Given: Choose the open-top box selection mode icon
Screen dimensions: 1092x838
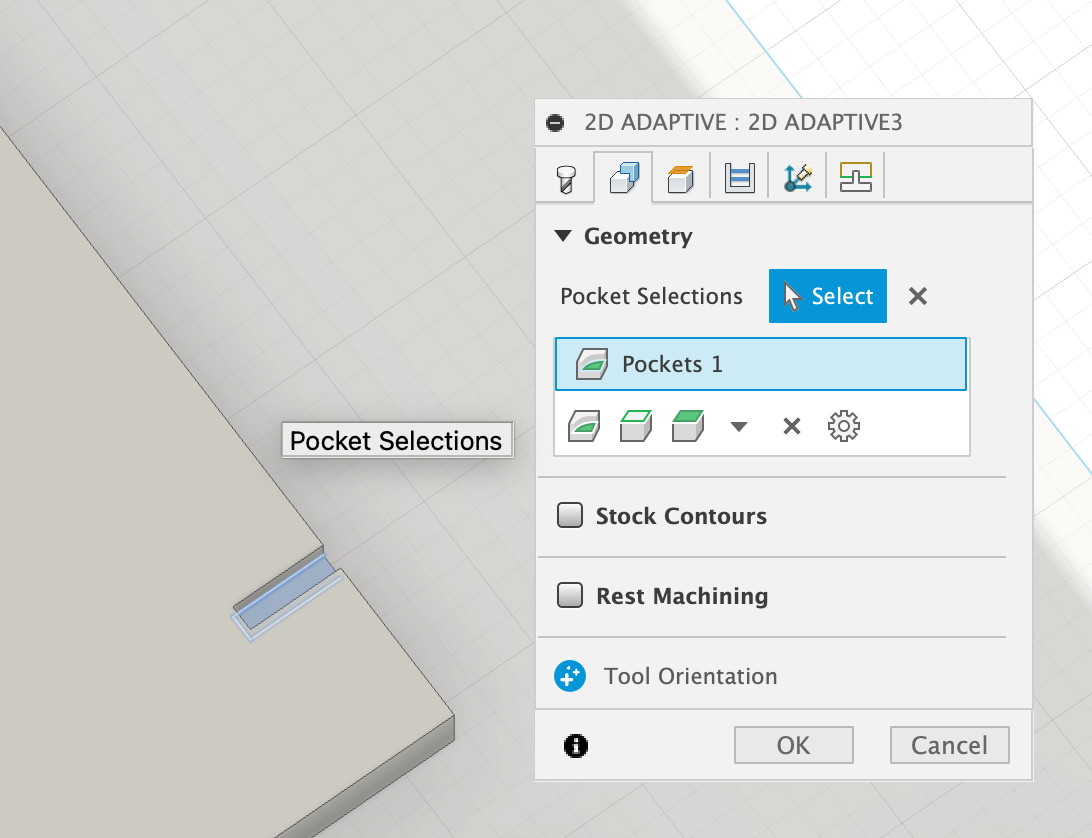Looking at the screenshot, I should click(636, 425).
